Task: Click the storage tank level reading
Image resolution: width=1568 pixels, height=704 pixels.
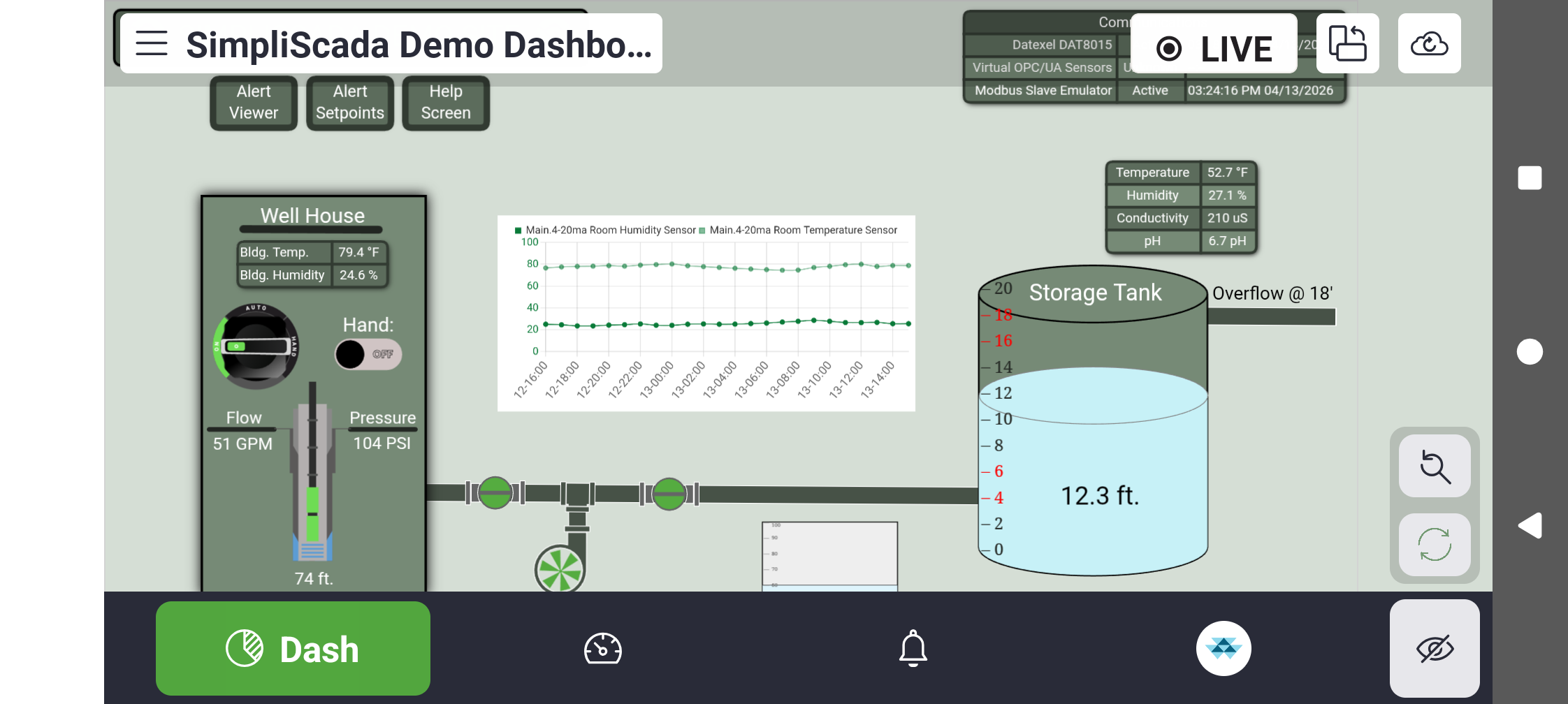Action: [x=1100, y=496]
